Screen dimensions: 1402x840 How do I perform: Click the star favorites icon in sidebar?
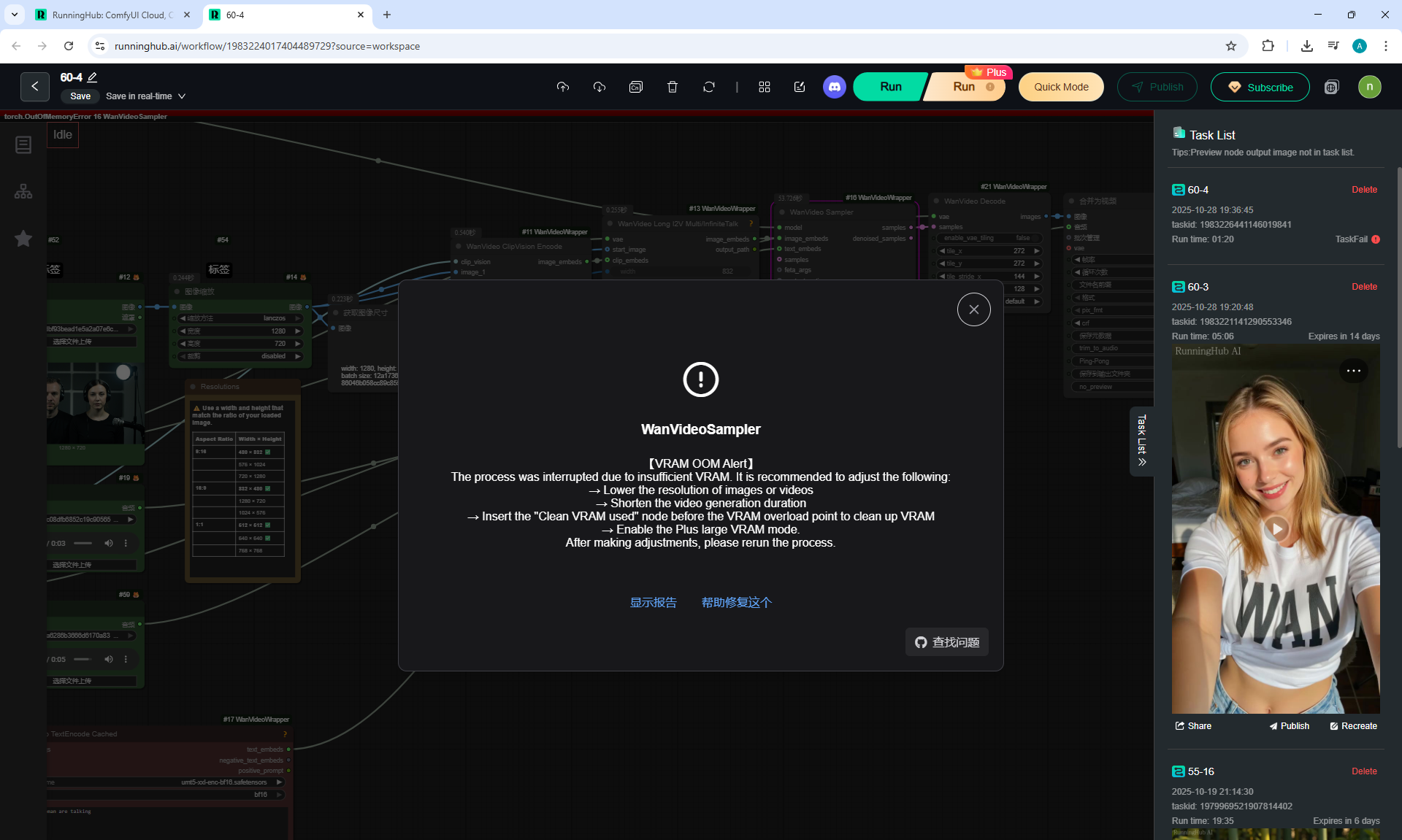click(x=23, y=239)
